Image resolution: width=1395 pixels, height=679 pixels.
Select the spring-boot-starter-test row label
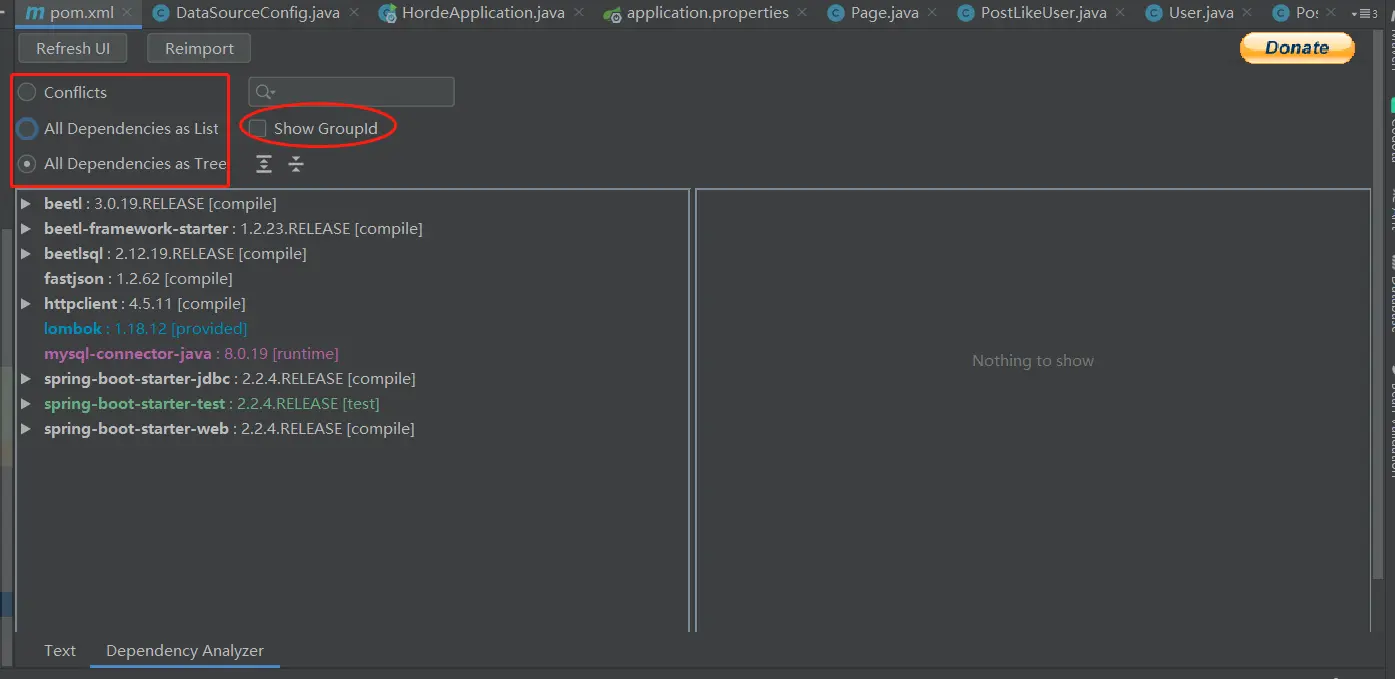pyautogui.click(x=212, y=404)
